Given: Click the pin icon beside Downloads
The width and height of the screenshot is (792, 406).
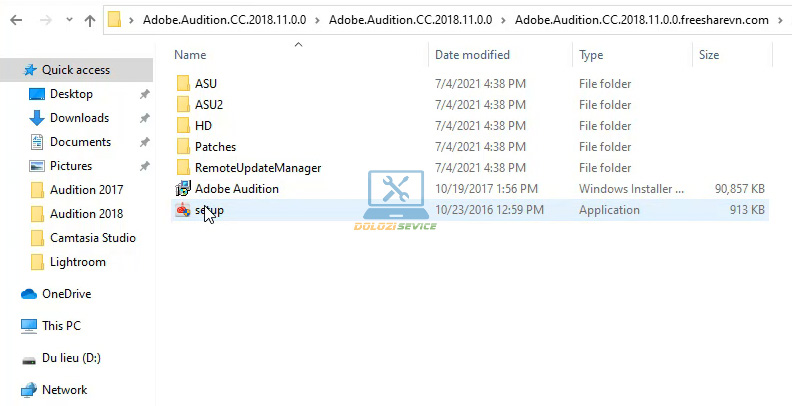Looking at the screenshot, I should pos(144,118).
